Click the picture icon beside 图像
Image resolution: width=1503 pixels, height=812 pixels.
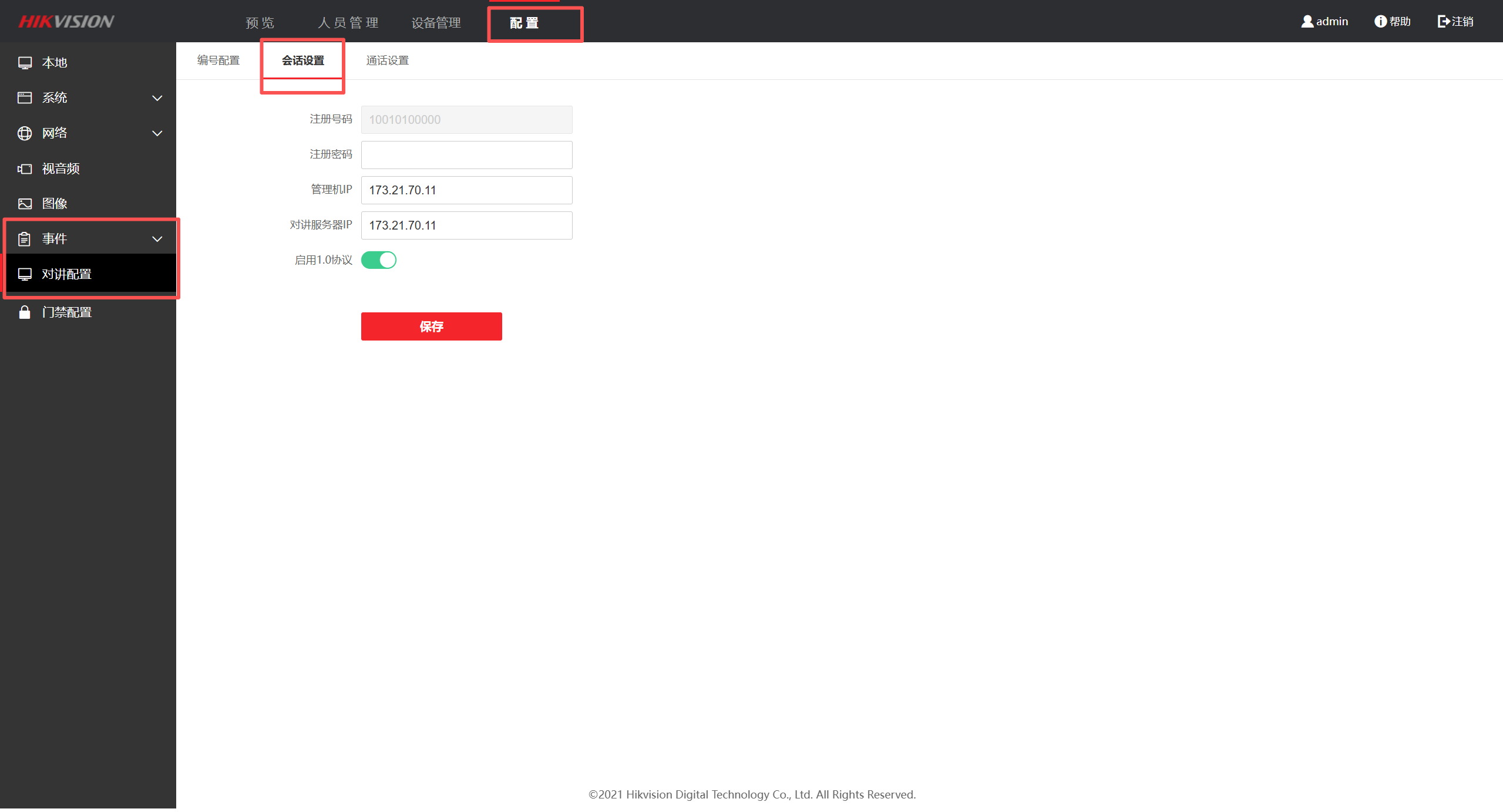tap(25, 204)
